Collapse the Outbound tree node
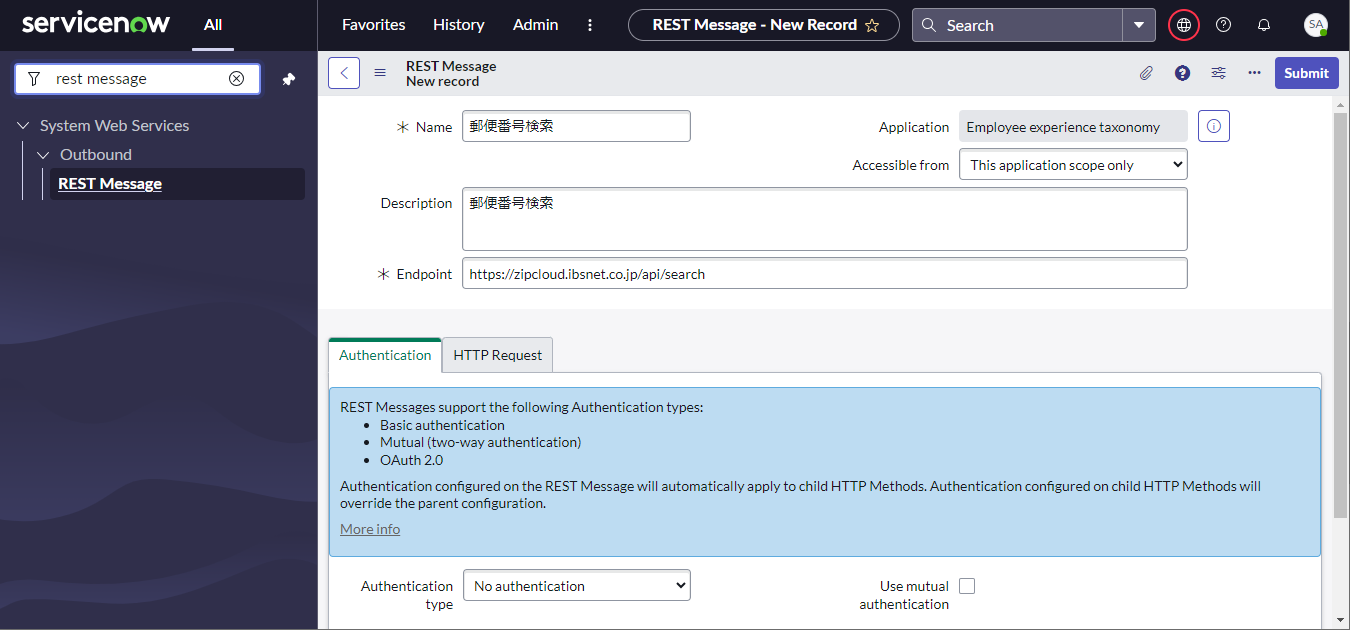Image resolution: width=1350 pixels, height=630 pixels. (x=43, y=154)
